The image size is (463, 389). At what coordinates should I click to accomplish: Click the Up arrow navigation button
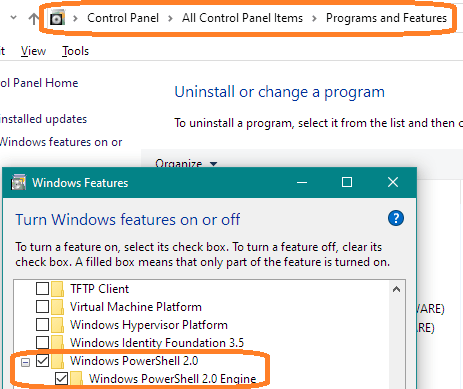pos(34,19)
